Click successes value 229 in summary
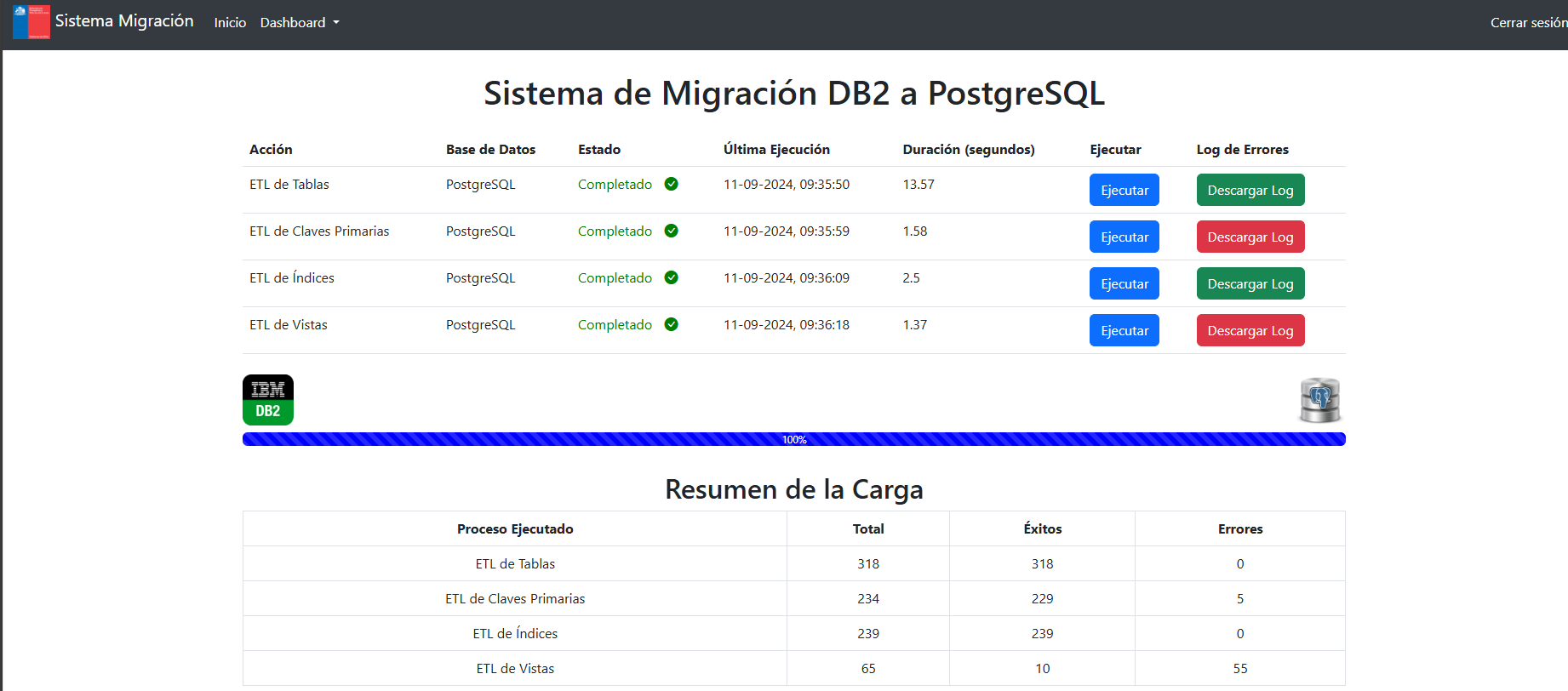Image resolution: width=1568 pixels, height=691 pixels. point(1043,598)
